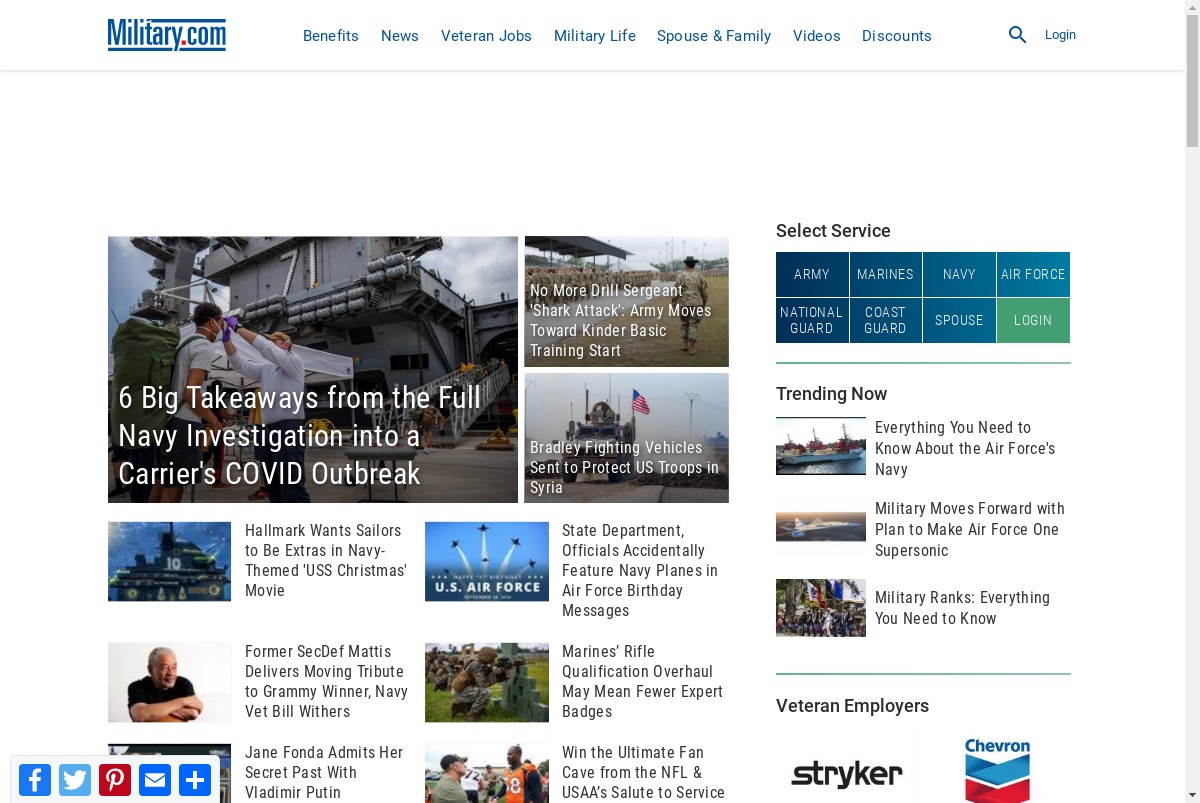Screen dimensions: 1200x803
Task: Click the USS Christmas ship thumbnail
Action: [x=169, y=561]
